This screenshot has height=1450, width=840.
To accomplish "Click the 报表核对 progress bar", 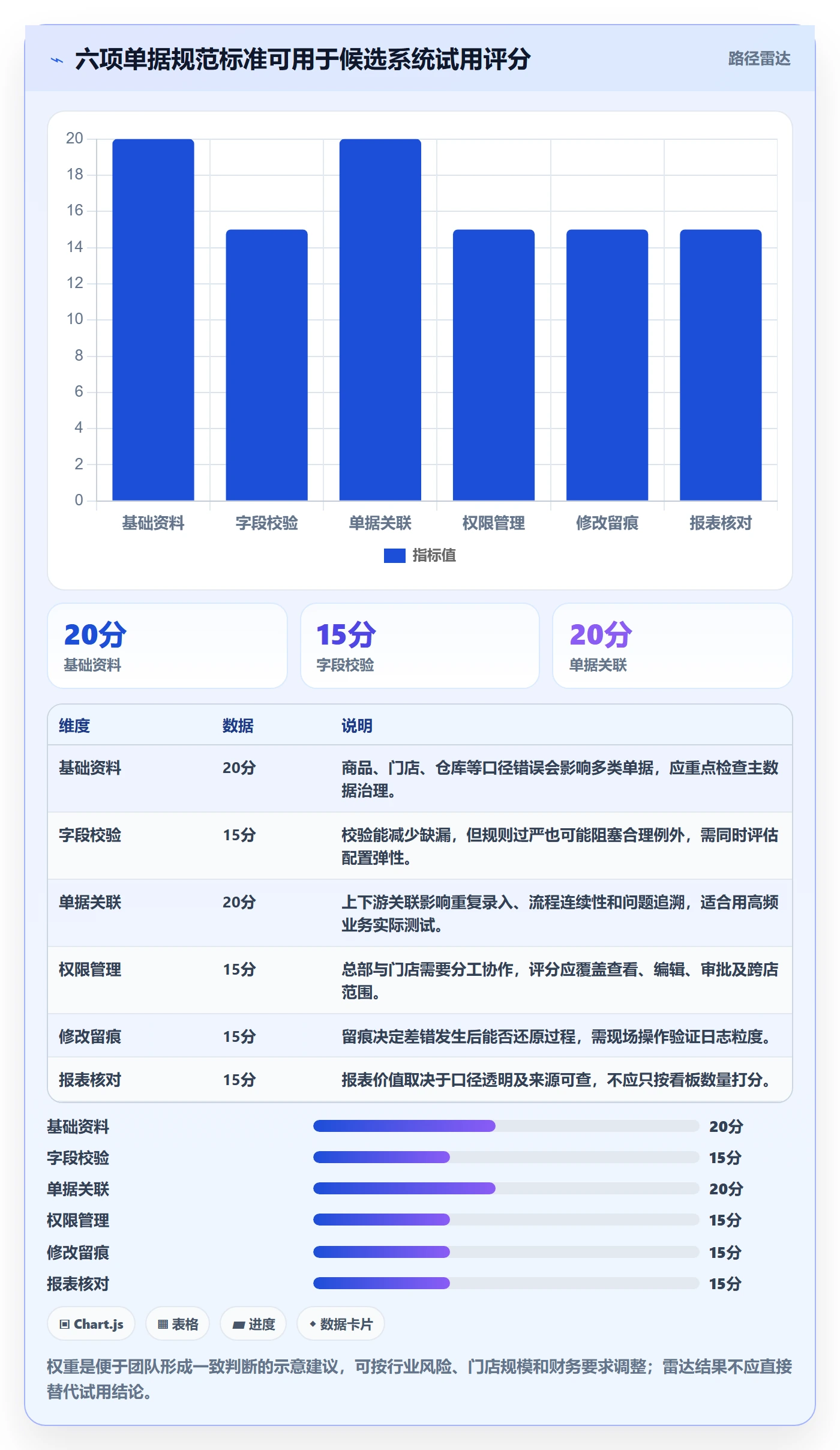I will point(506,1283).
